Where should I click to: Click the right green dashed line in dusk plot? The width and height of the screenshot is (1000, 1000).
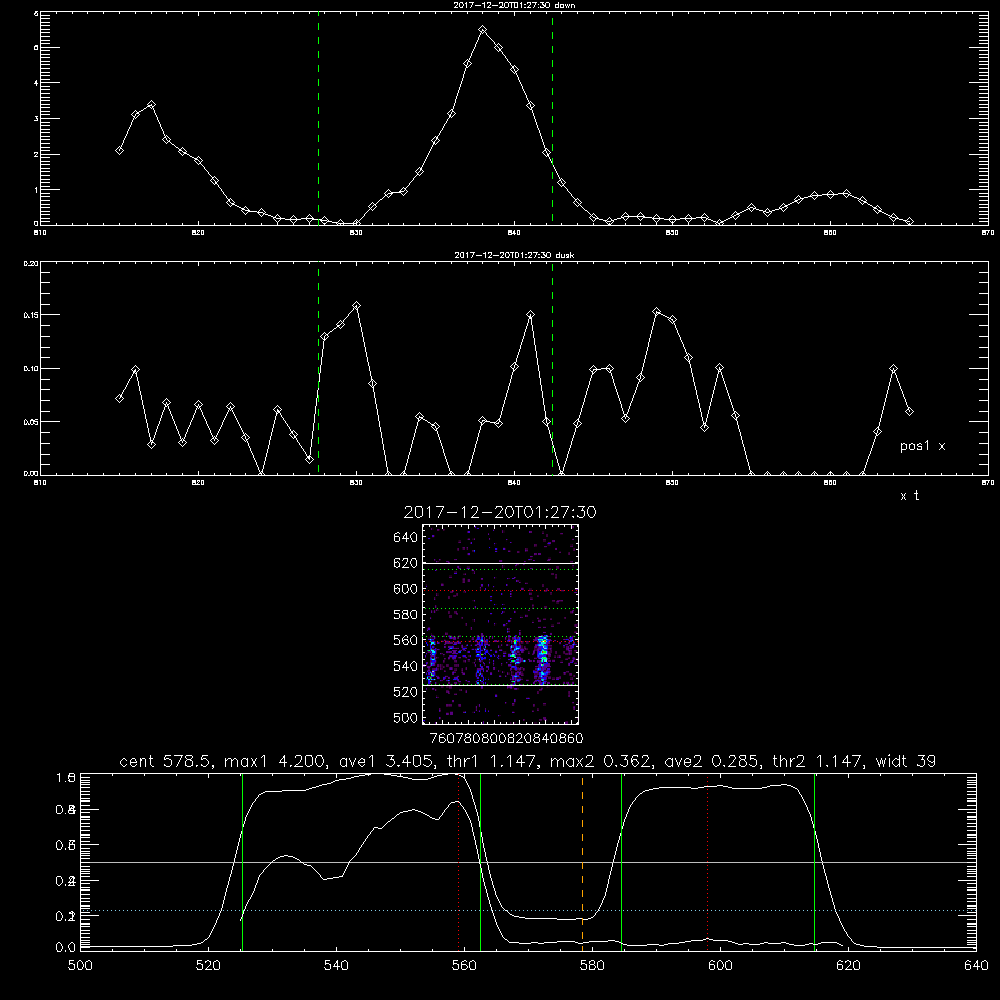pos(552,368)
